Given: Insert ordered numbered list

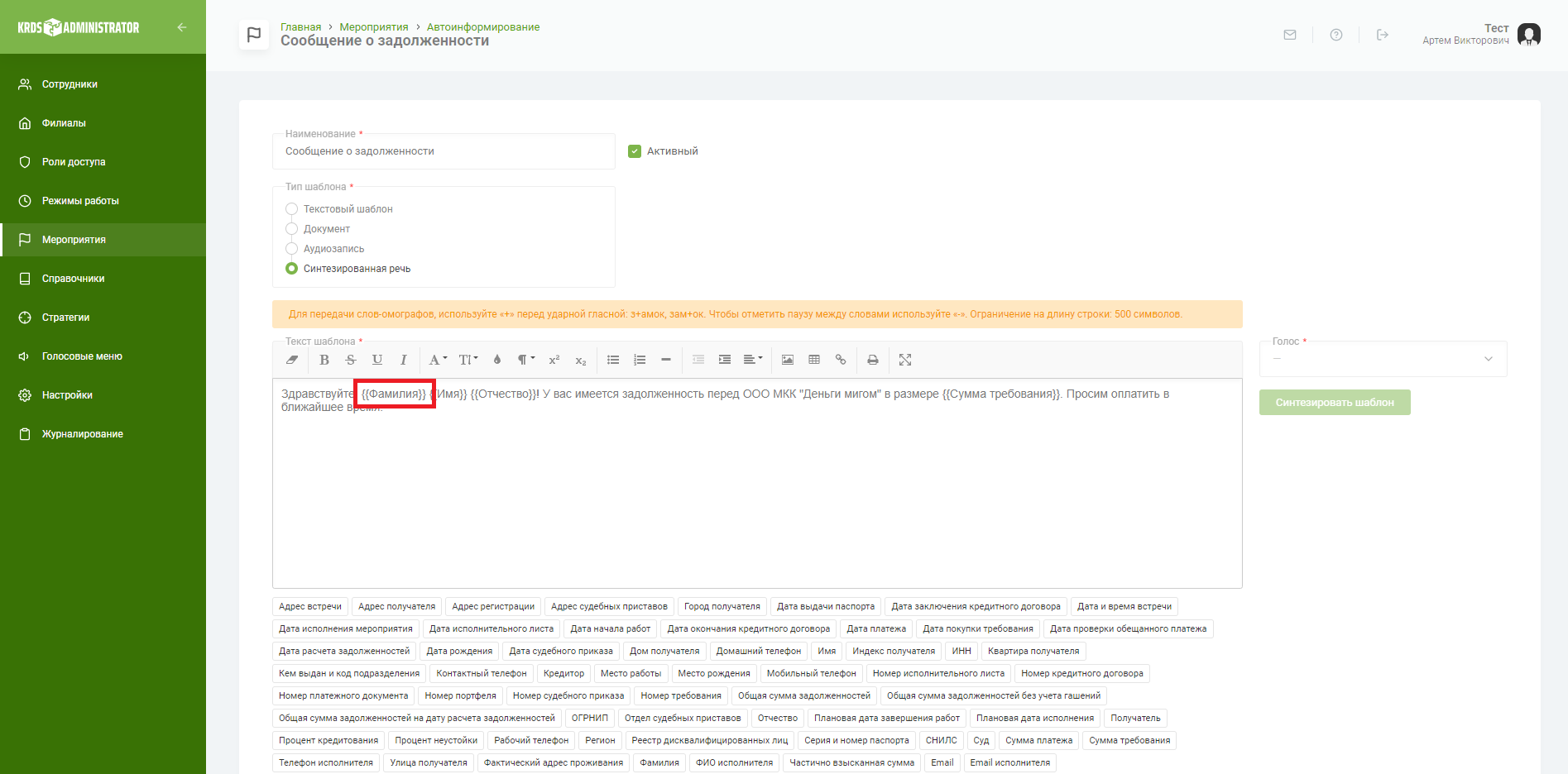Looking at the screenshot, I should [x=640, y=360].
